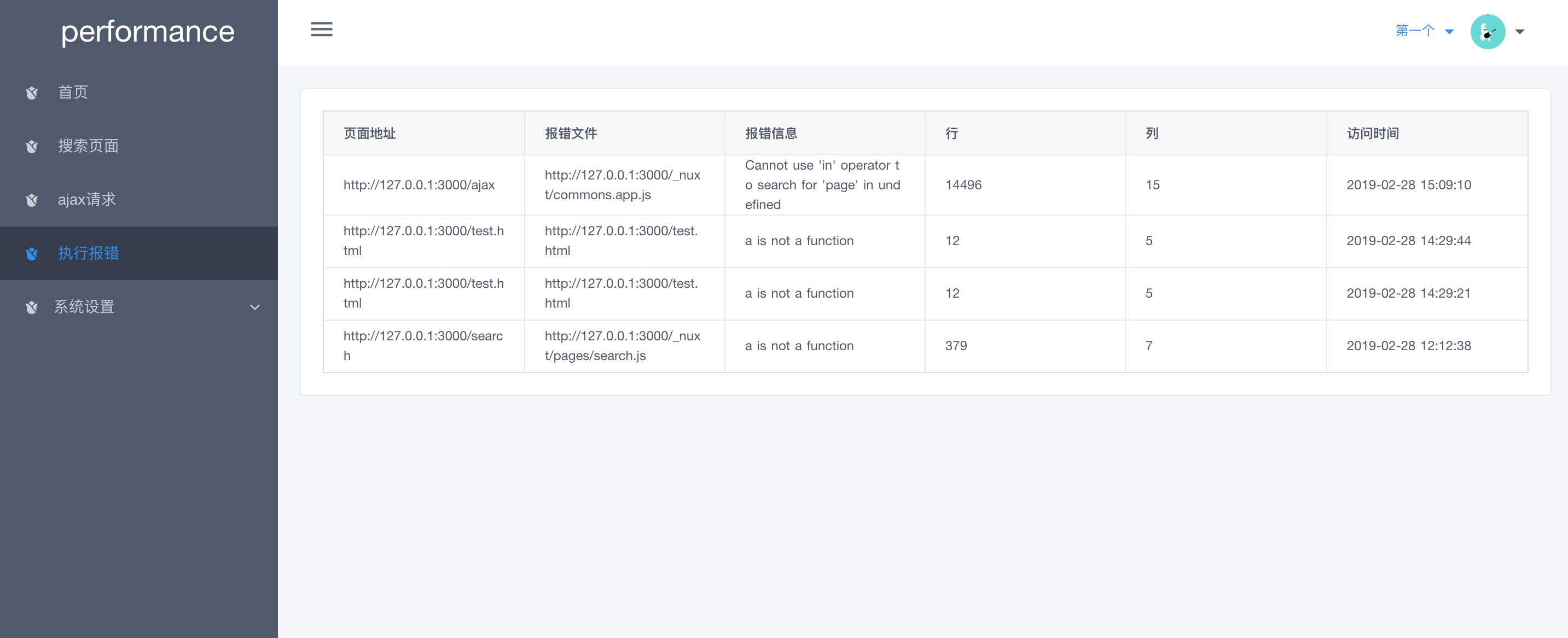Click test.html page address in 14:29:21 row

[423, 293]
